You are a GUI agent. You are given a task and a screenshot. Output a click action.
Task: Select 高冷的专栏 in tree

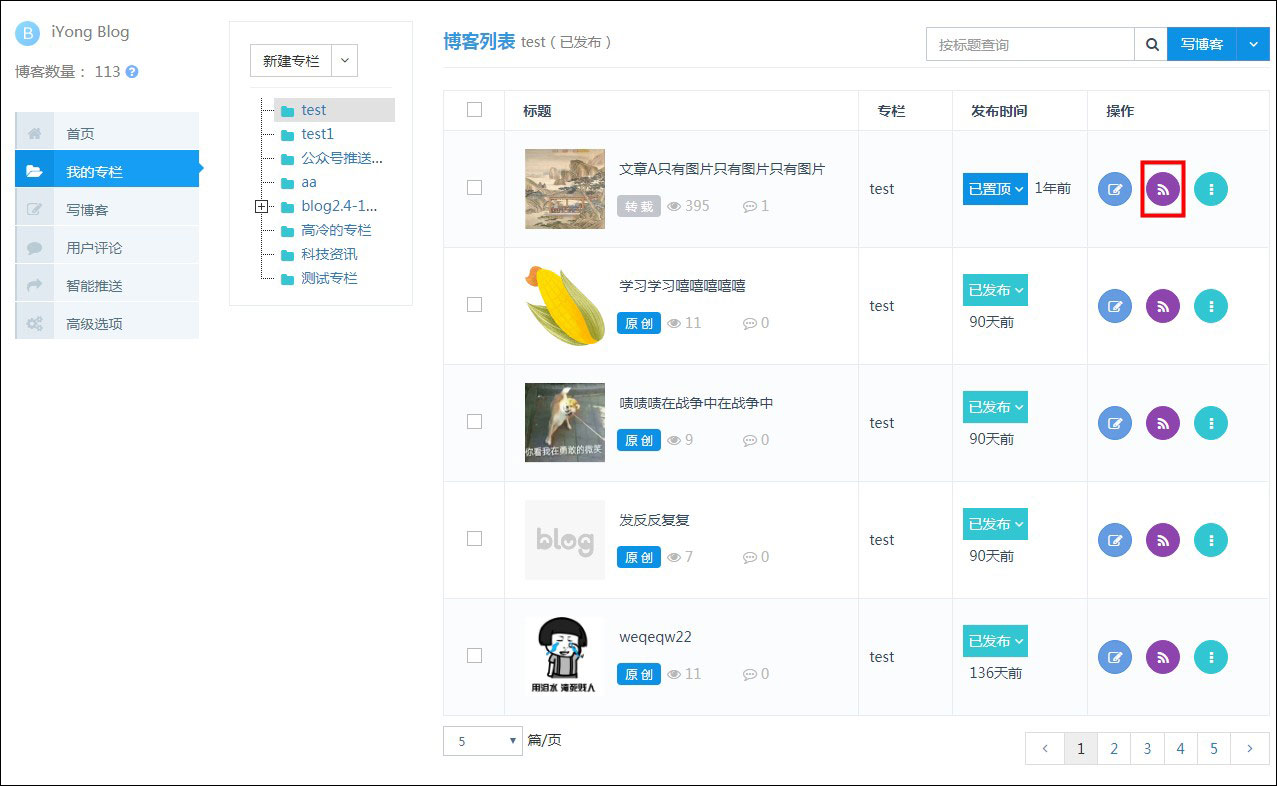(336, 230)
